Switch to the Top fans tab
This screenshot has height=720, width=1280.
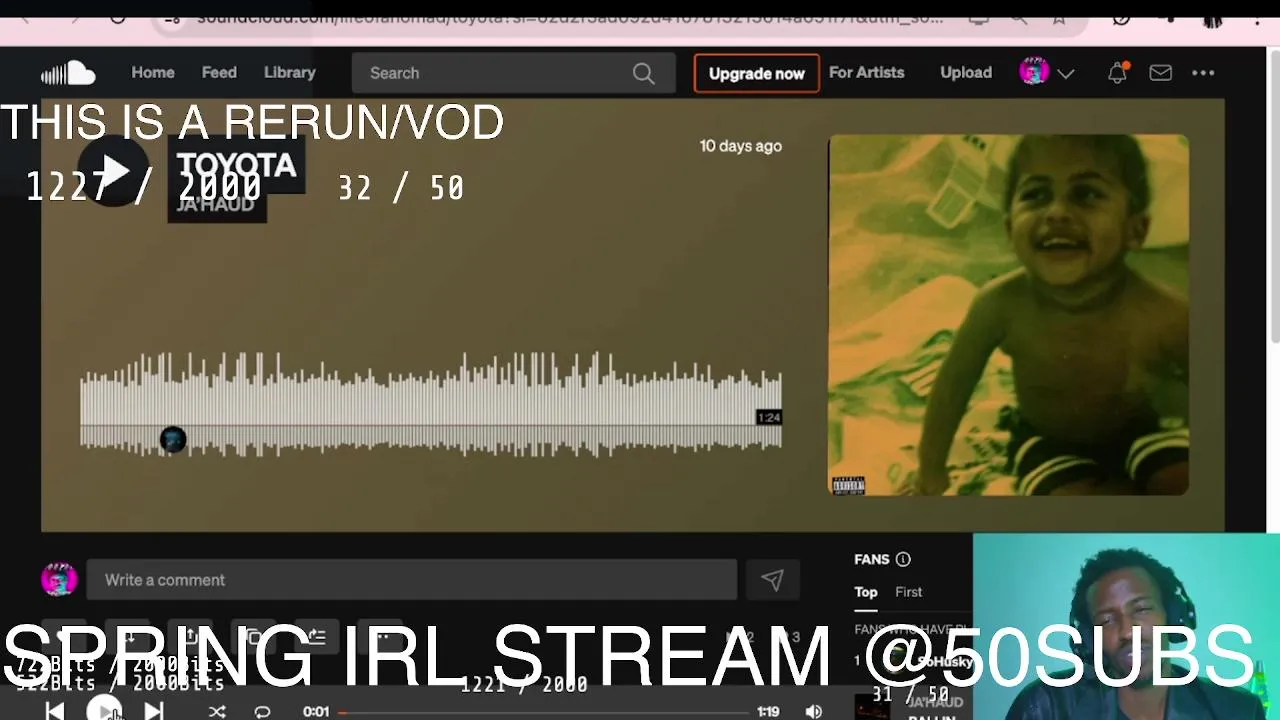[x=866, y=592]
